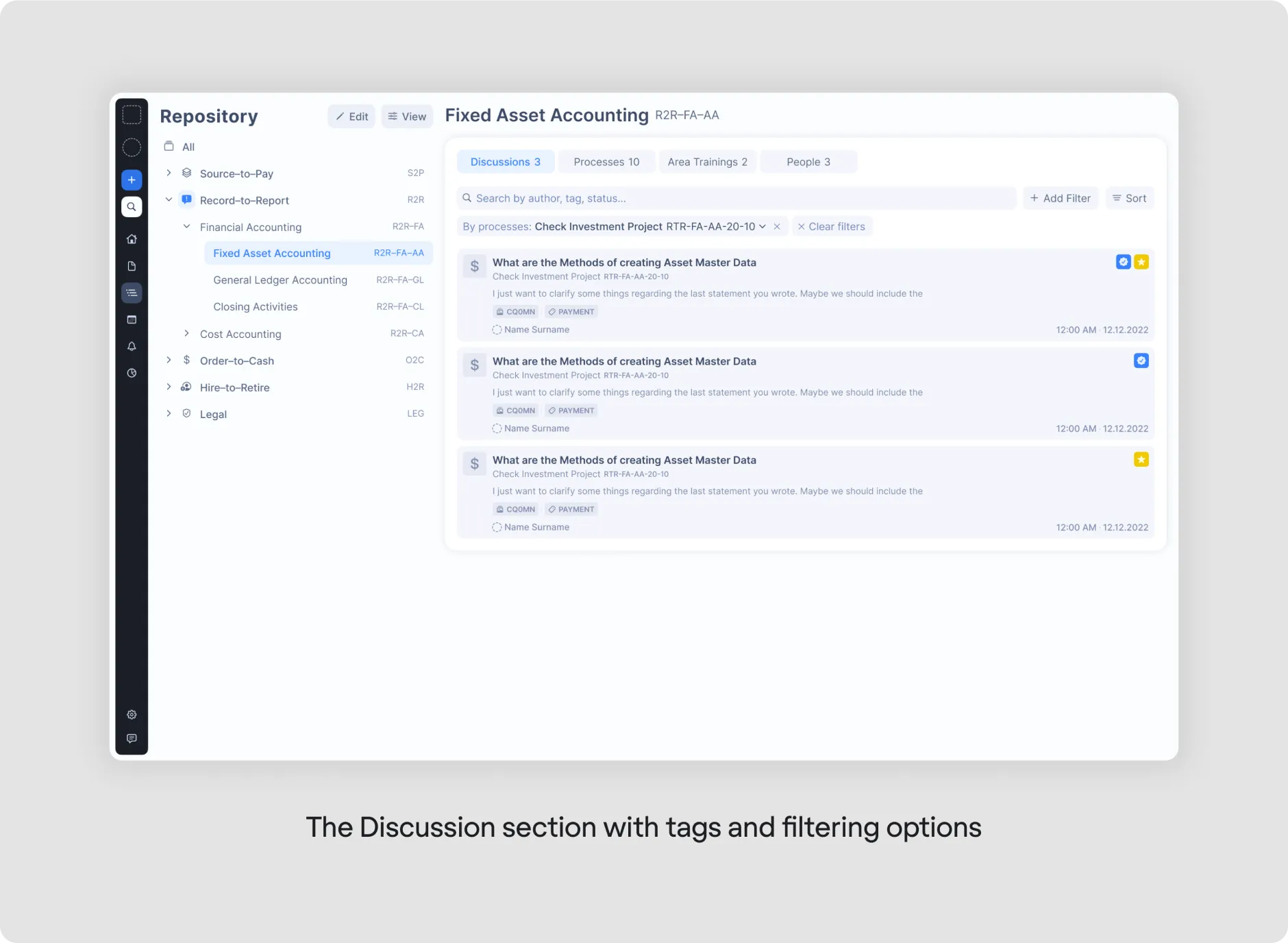The height and width of the screenshot is (943, 1288).
Task: Switch to the Discussions tab
Action: [506, 162]
